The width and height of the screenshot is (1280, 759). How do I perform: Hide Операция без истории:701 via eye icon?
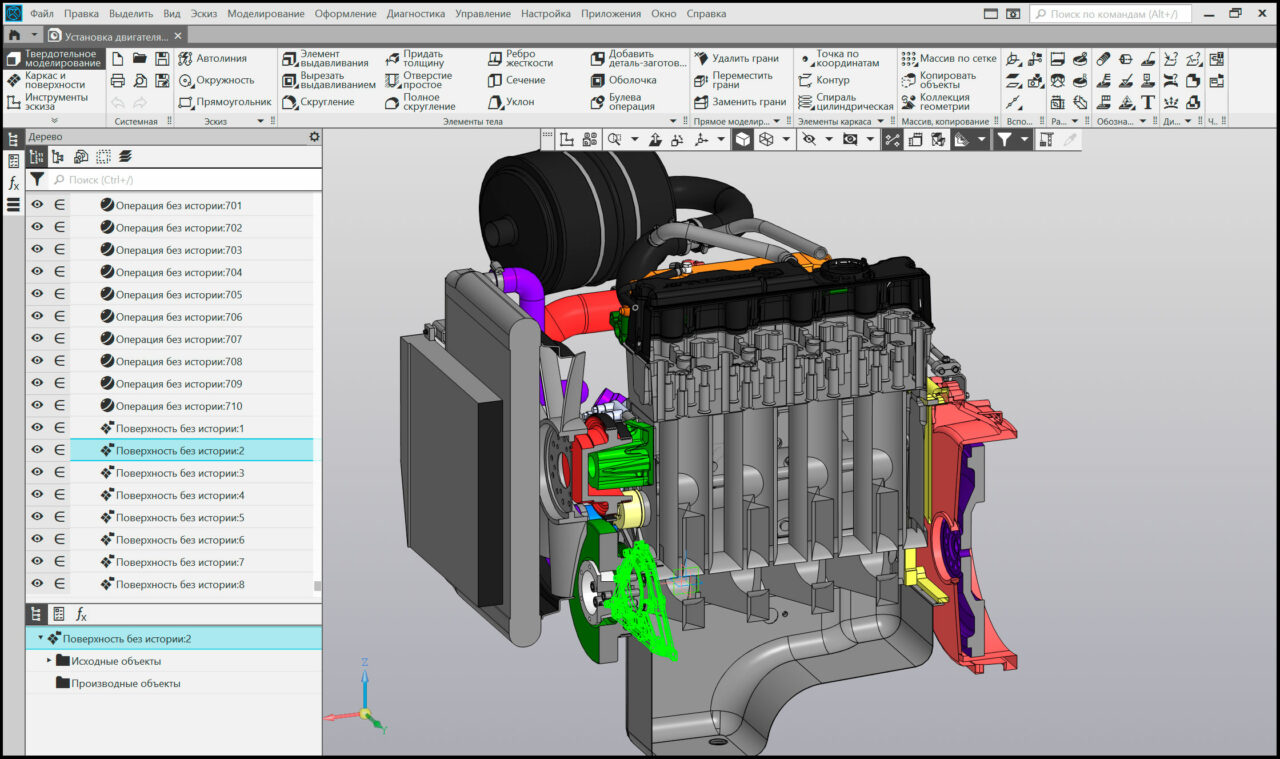(x=37, y=205)
